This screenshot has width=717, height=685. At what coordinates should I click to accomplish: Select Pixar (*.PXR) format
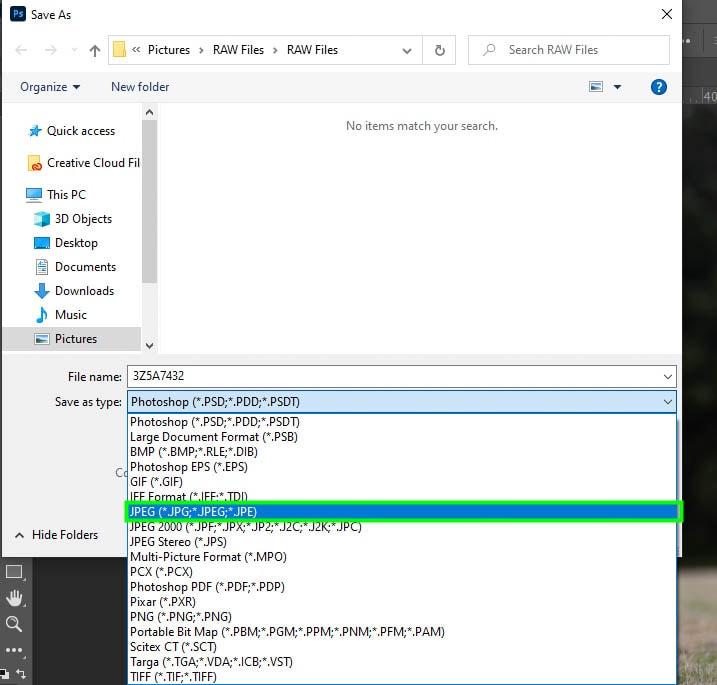[402, 602]
